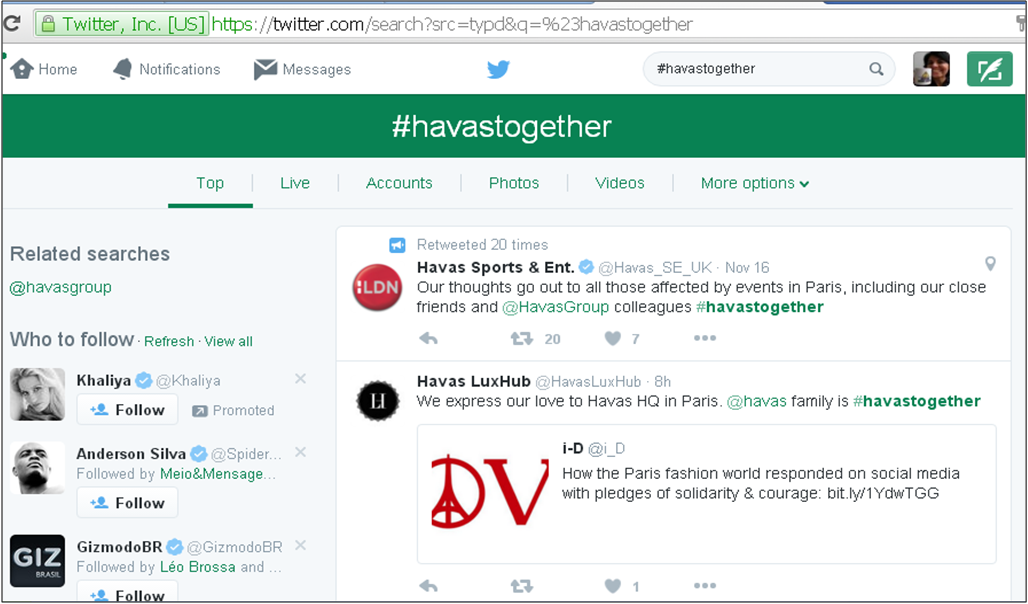Open Anderson Silva's profile picture

[x=37, y=468]
